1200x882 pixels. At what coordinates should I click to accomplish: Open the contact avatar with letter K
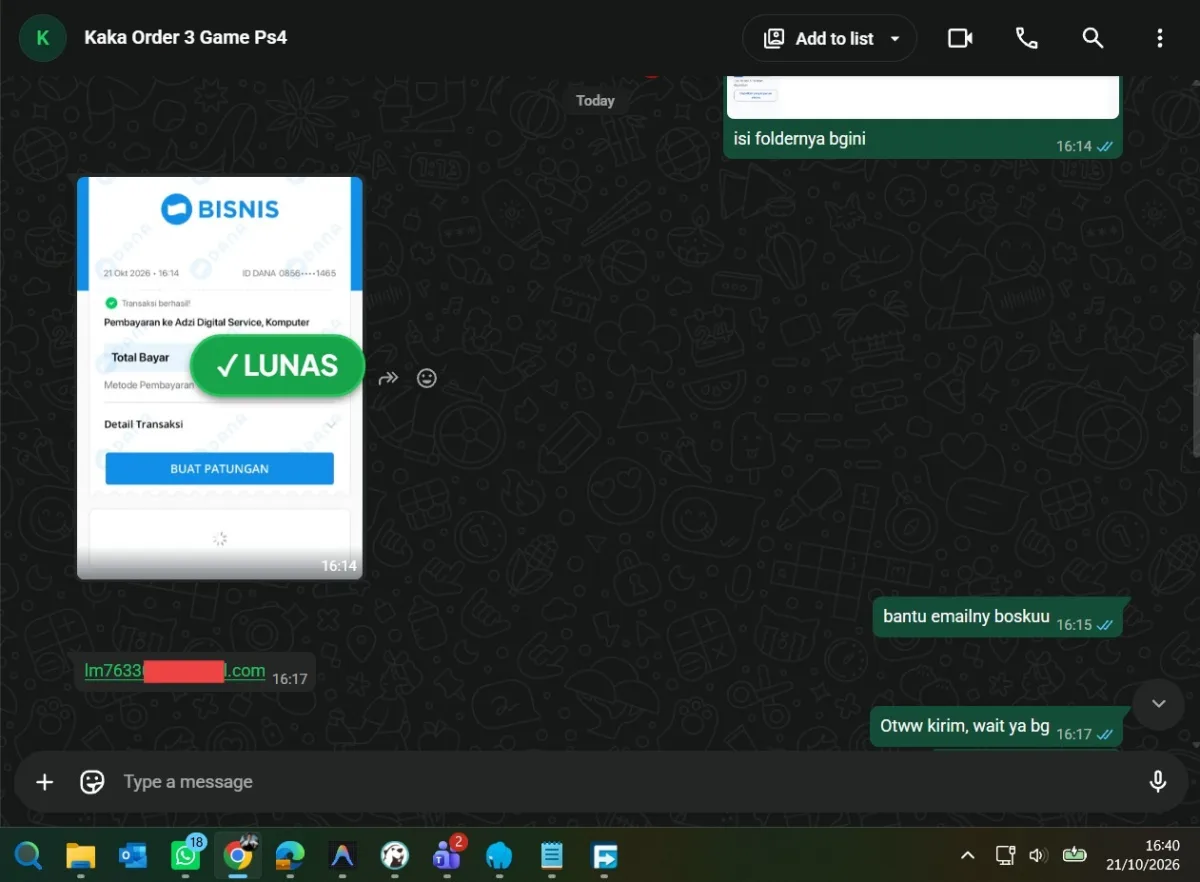[x=43, y=39]
